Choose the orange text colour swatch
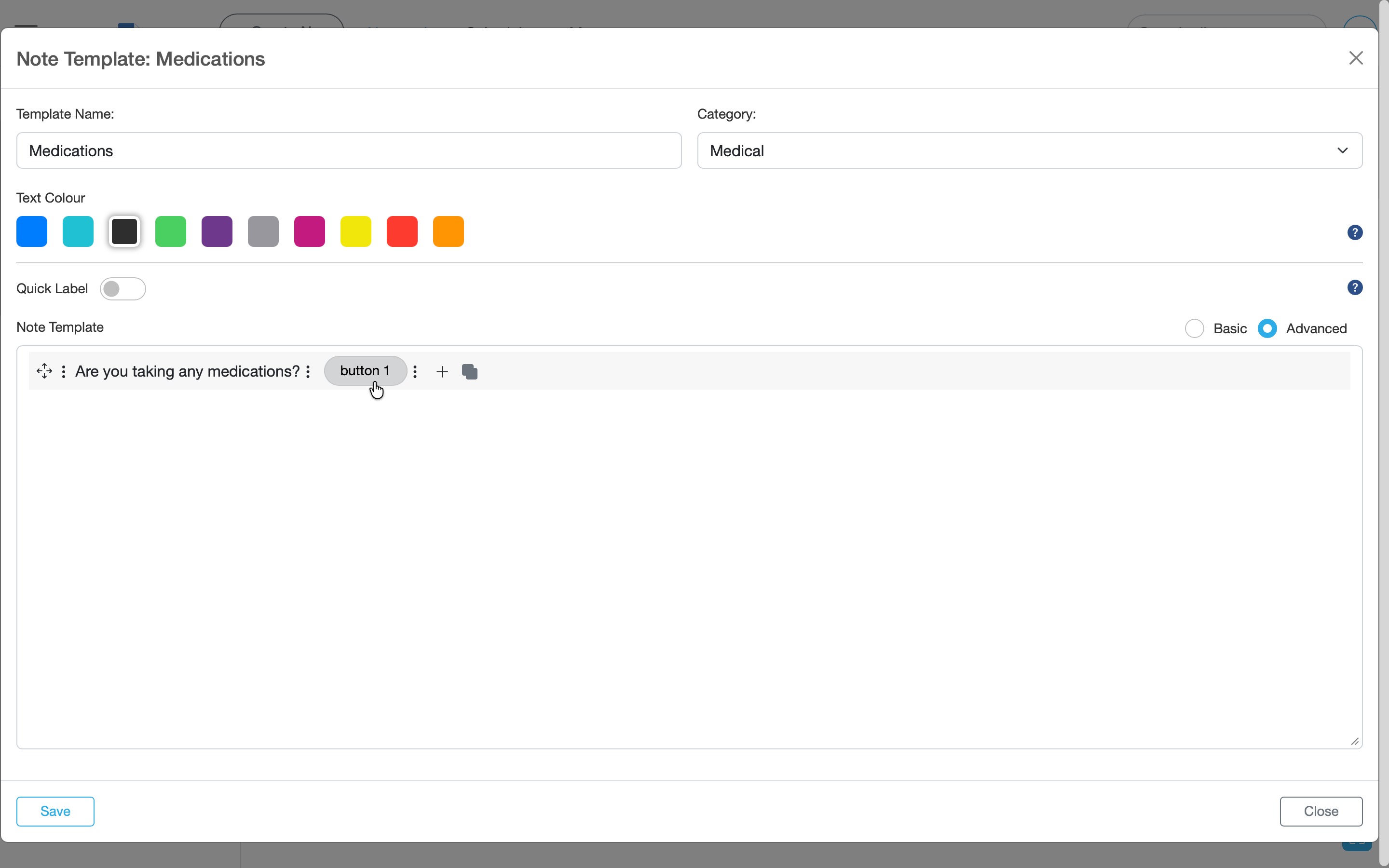 pos(448,231)
